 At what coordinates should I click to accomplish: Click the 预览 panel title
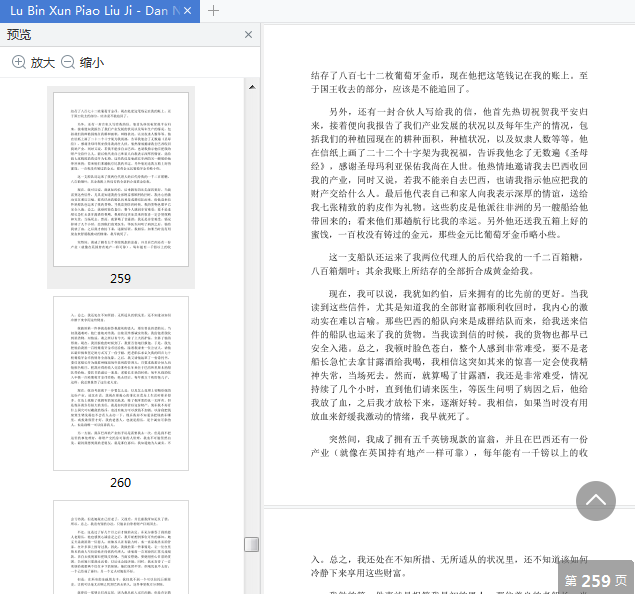(x=19, y=35)
